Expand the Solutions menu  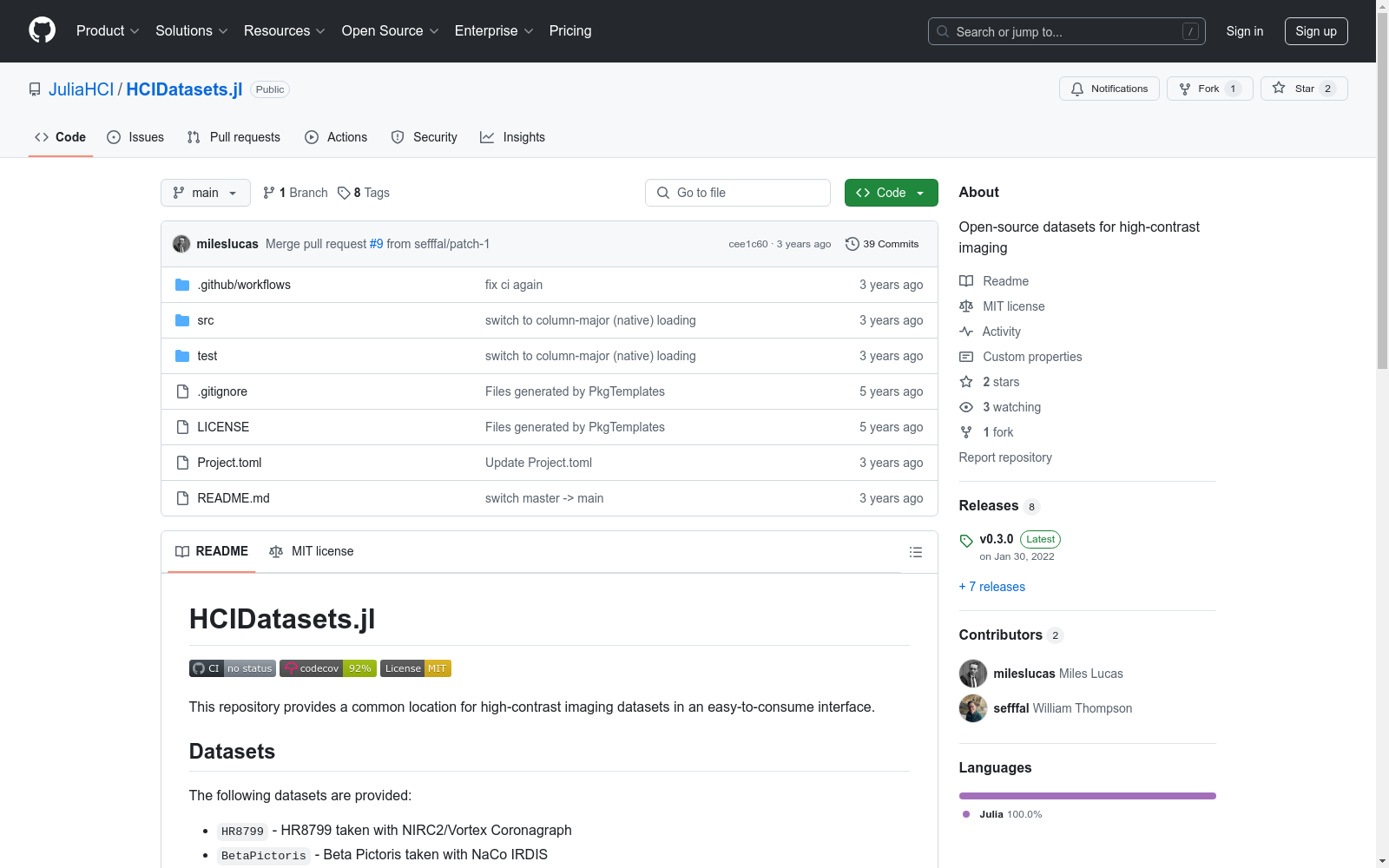coord(192,31)
